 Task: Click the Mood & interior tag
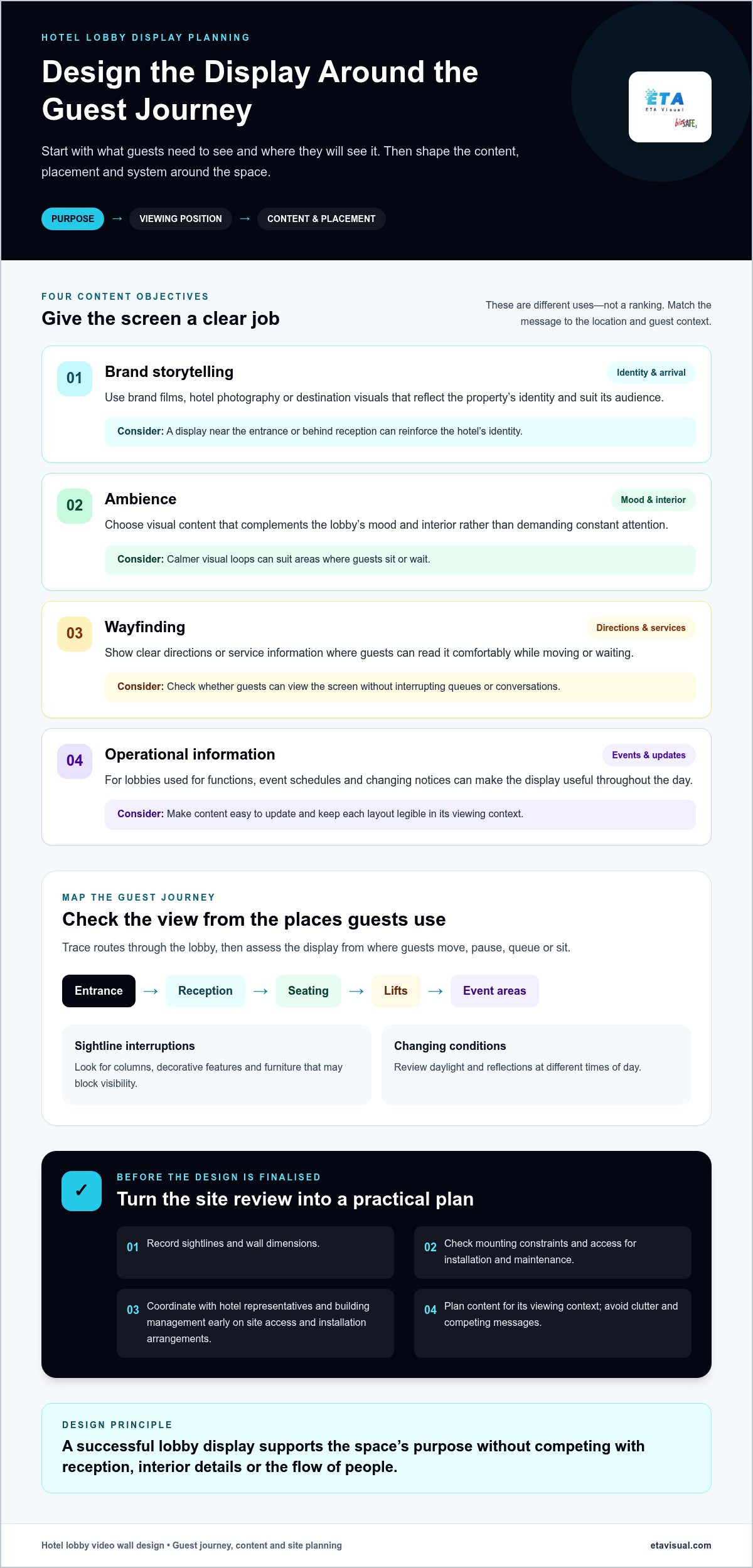coord(653,500)
